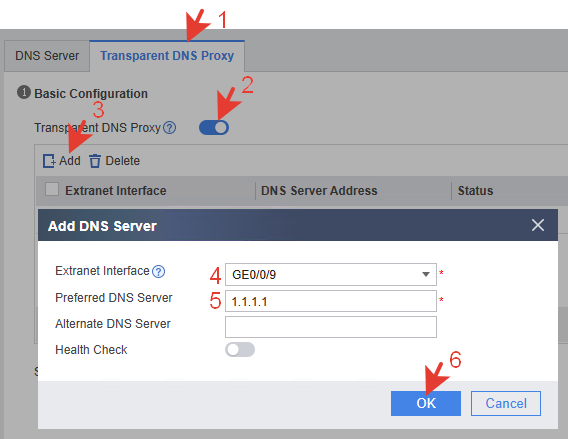This screenshot has height=439, width=568.
Task: Click the Extranet Interface column header
Action: pos(116,191)
